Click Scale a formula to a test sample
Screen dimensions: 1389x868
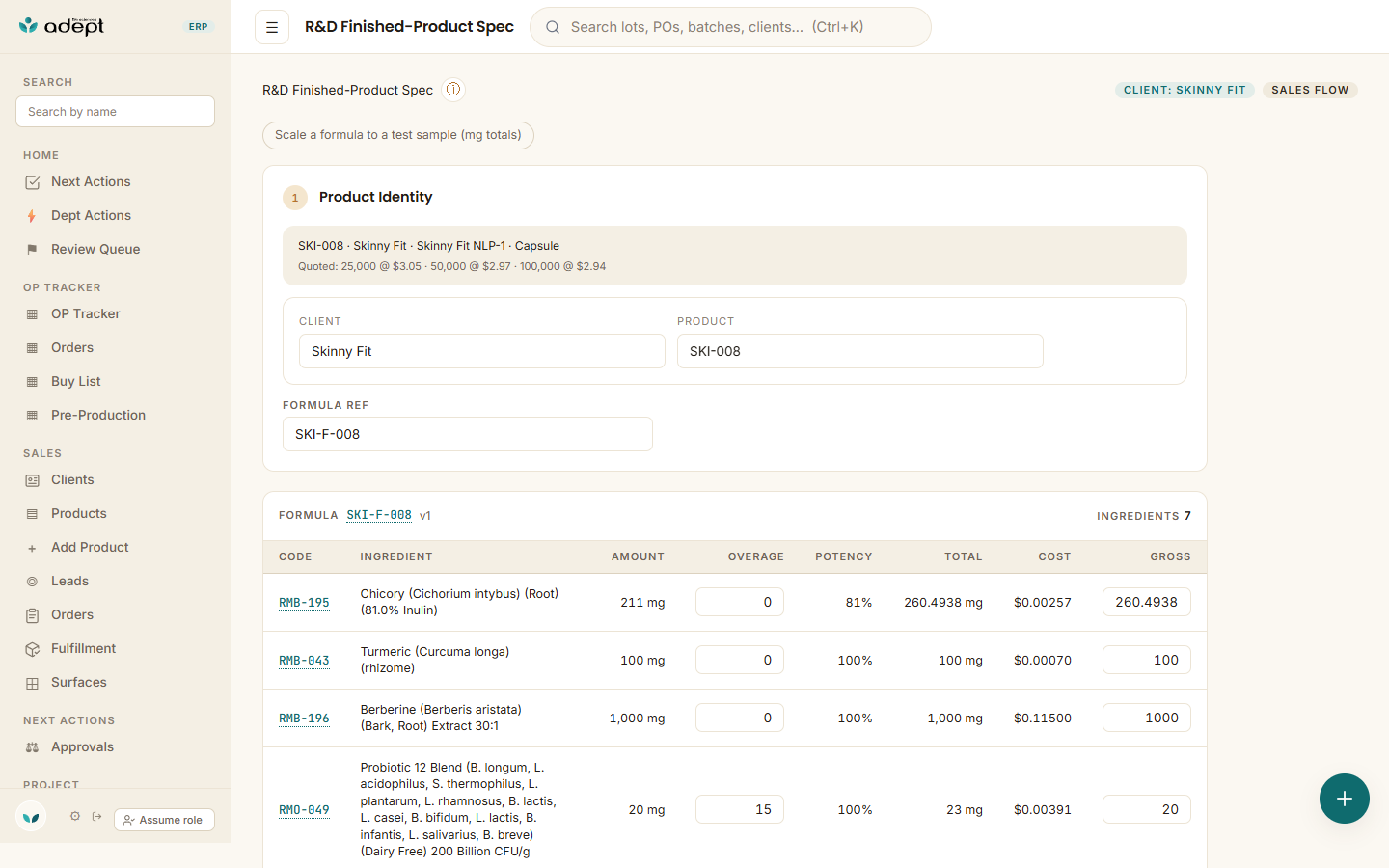pyautogui.click(x=398, y=135)
